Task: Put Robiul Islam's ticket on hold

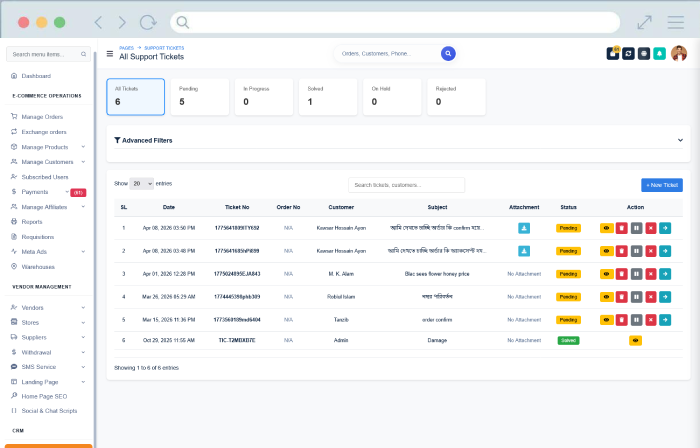Action: 635,296
